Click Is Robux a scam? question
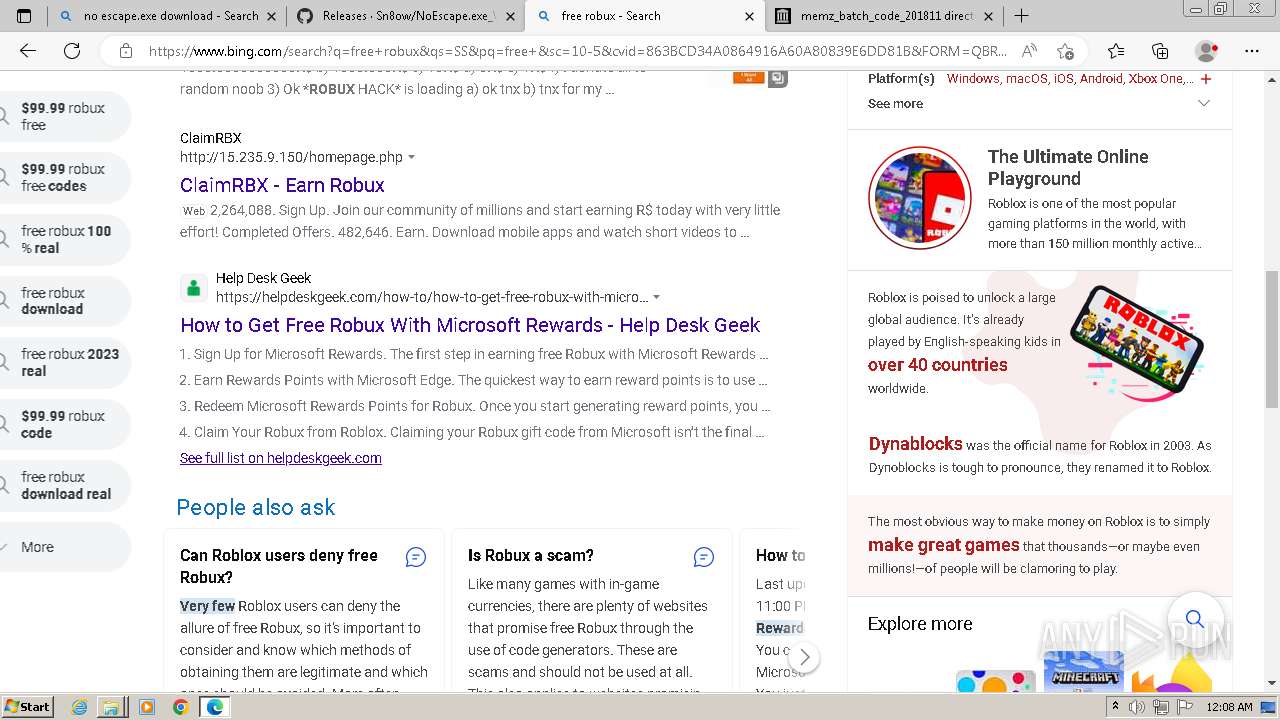 (530, 555)
